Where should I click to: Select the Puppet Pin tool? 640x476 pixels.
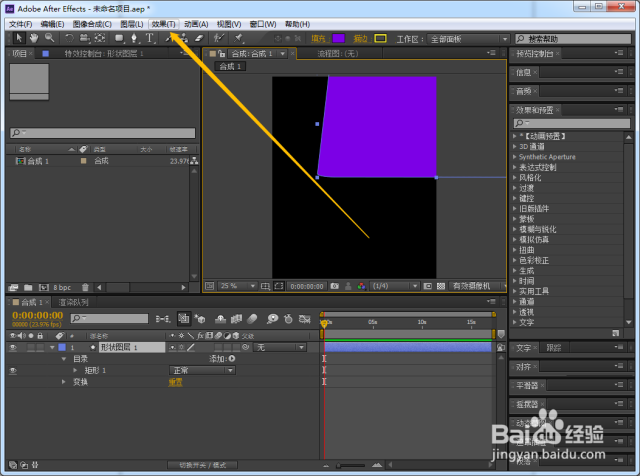[x=238, y=38]
